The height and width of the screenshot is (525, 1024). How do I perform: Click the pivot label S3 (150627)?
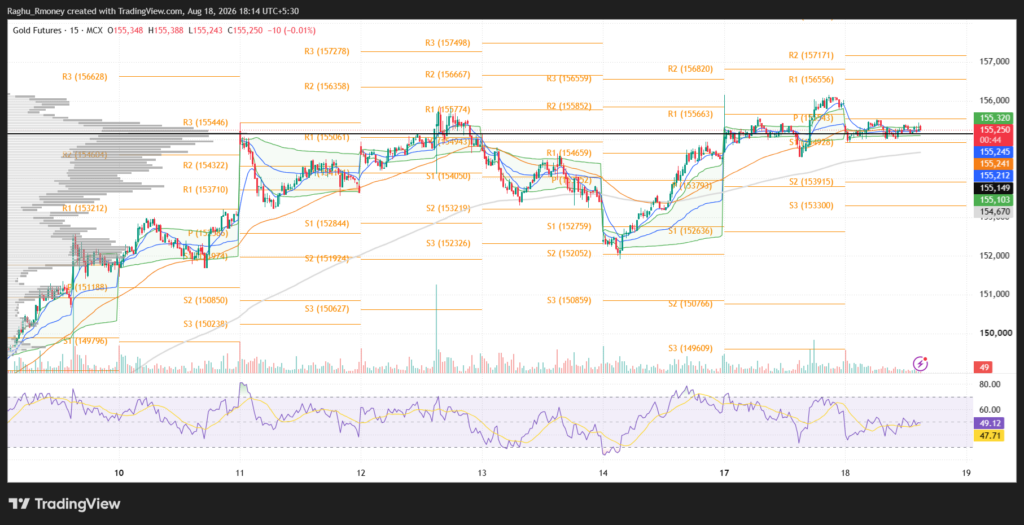(327, 309)
